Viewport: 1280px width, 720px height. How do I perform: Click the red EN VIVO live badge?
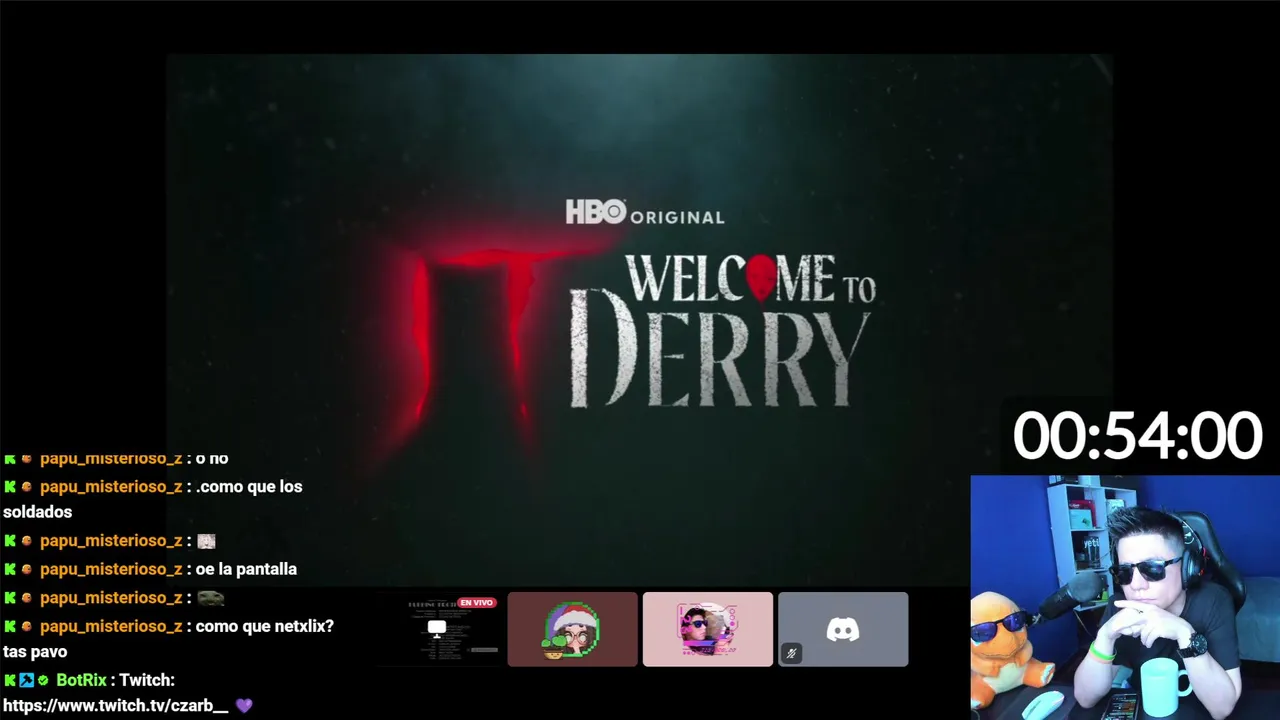477,603
